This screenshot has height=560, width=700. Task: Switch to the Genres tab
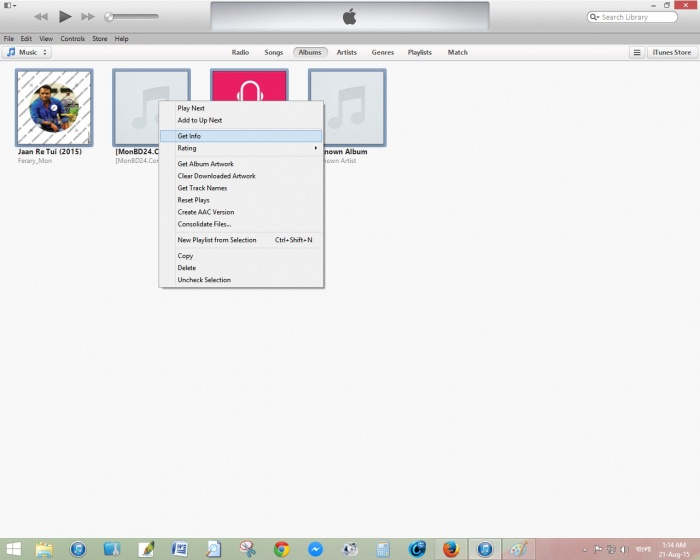pyautogui.click(x=383, y=52)
